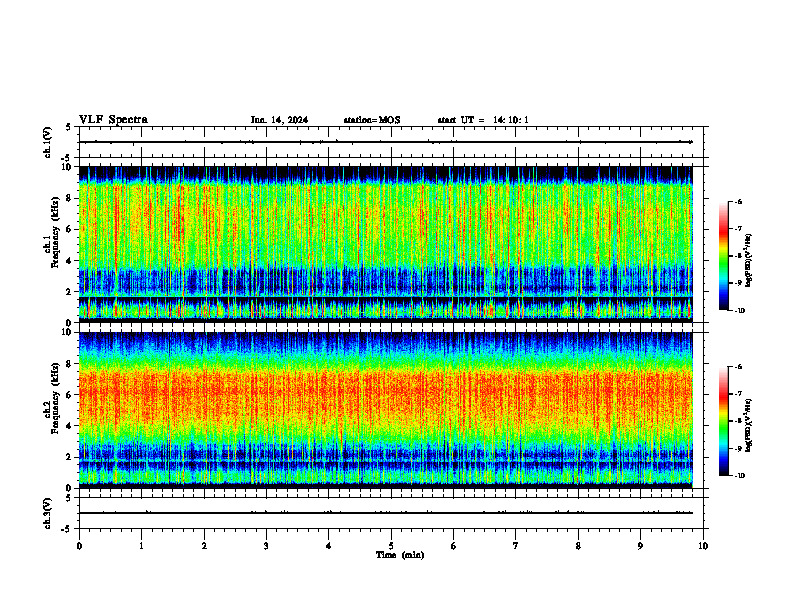
Task: Click the "ch.1(V)" vertical axis label
Action: pyautogui.click(x=48, y=142)
